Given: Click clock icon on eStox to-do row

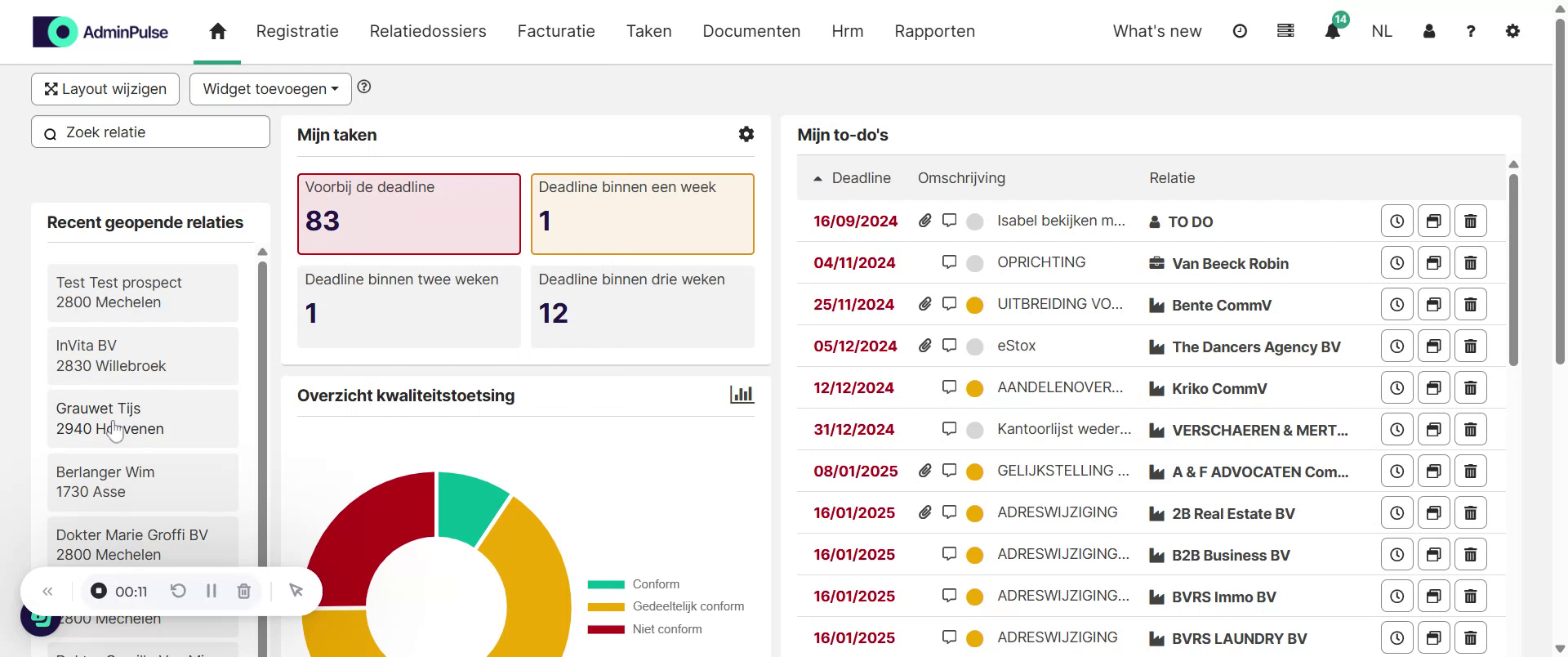Looking at the screenshot, I should click(x=1396, y=346).
